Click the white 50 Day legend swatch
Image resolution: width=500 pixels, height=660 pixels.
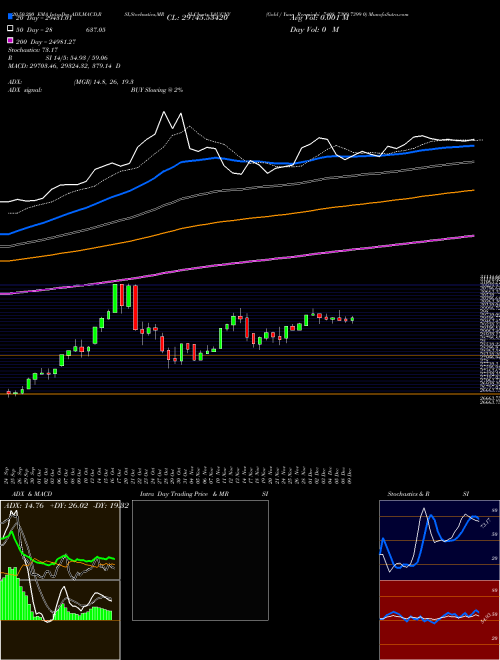[x=10, y=29]
